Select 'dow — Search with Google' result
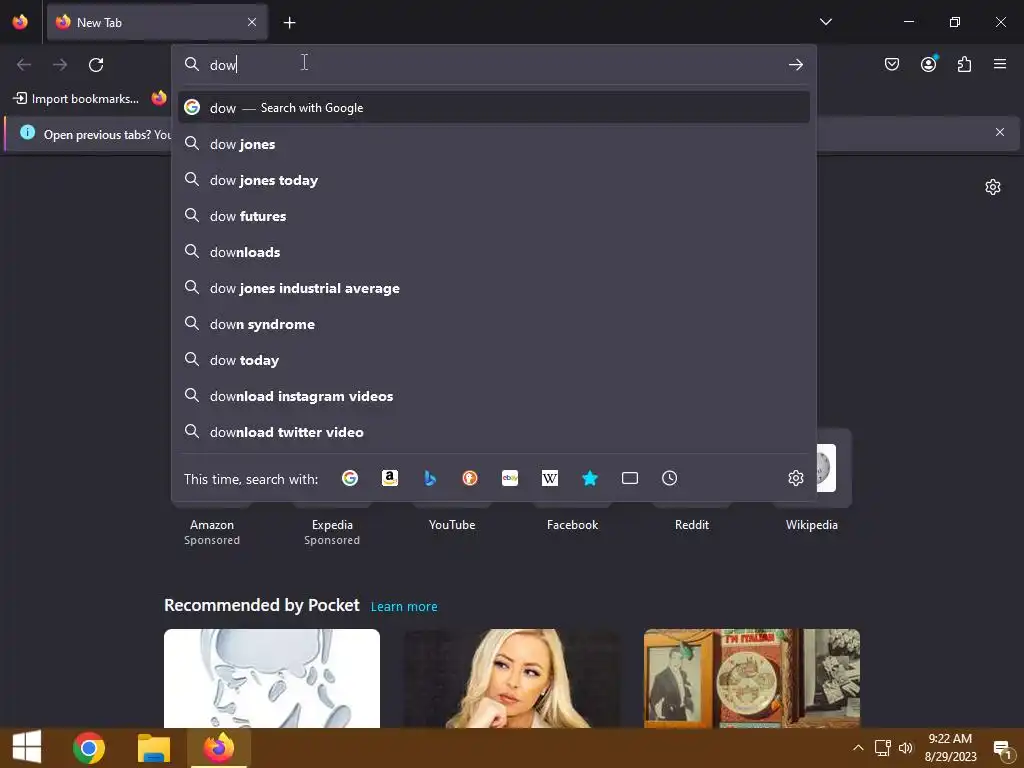 click(494, 108)
